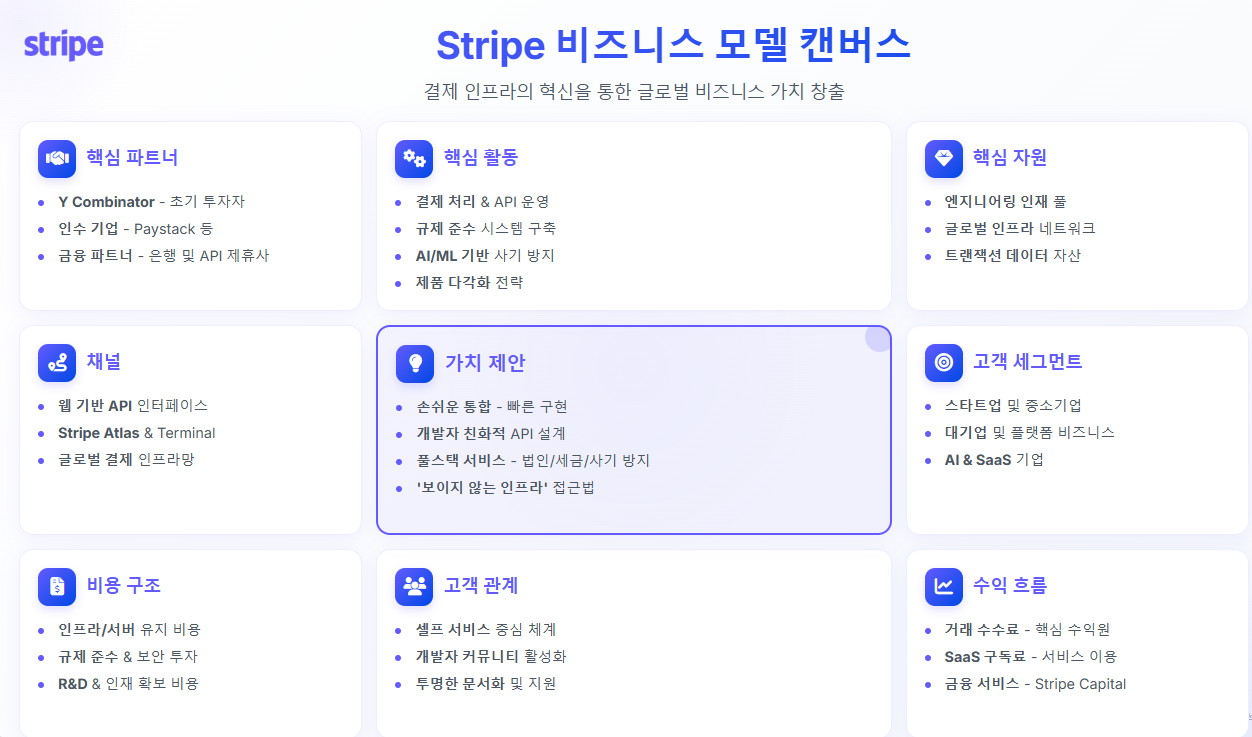Click the lightbulb icon beside 가치 제안

click(415, 364)
